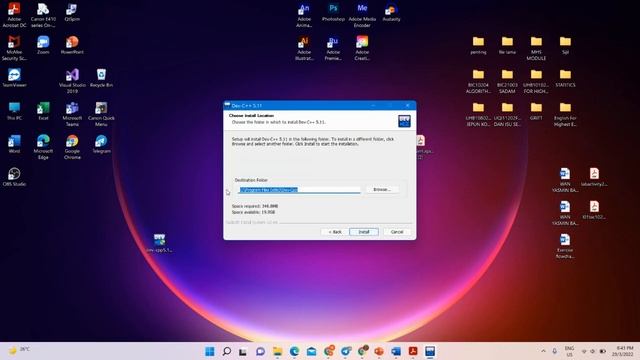Select the Telegram desktop shortcut
This screenshot has width=640, height=360.
(101, 144)
